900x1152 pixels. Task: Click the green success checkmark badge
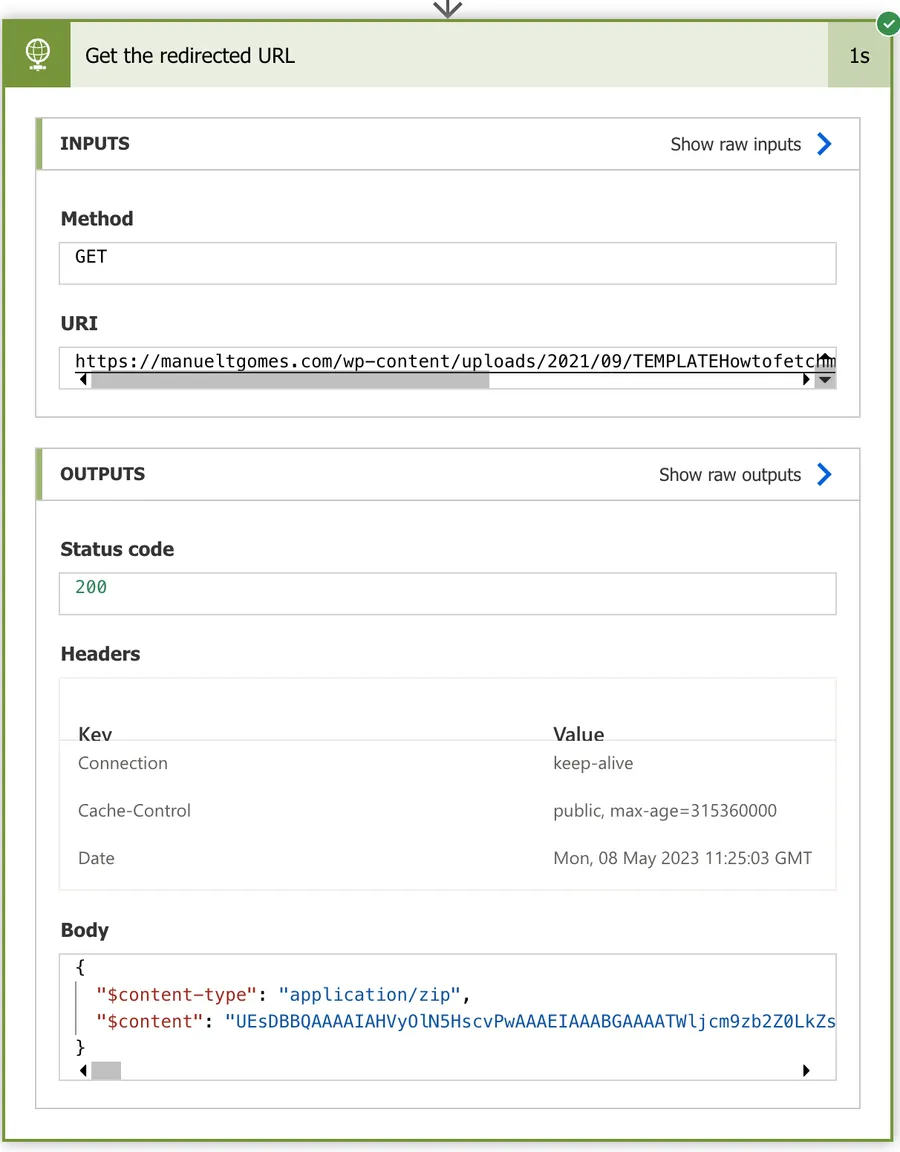coord(886,22)
